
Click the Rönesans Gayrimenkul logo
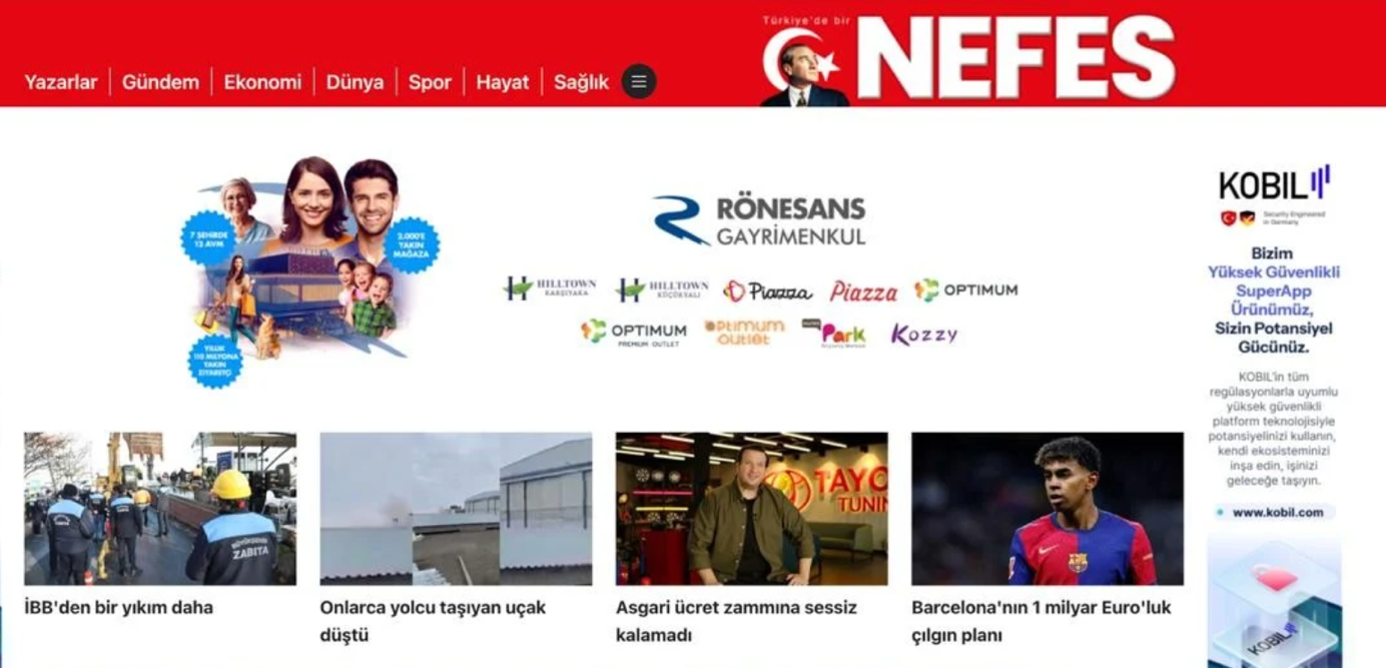coord(760,222)
